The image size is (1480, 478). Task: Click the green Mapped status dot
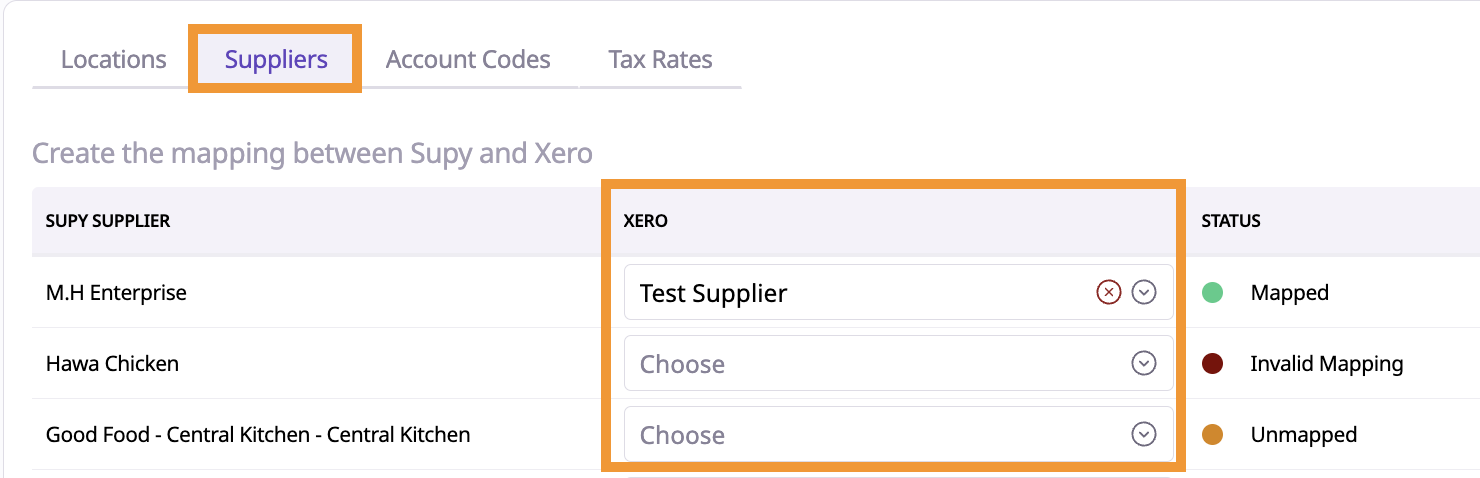(1213, 293)
